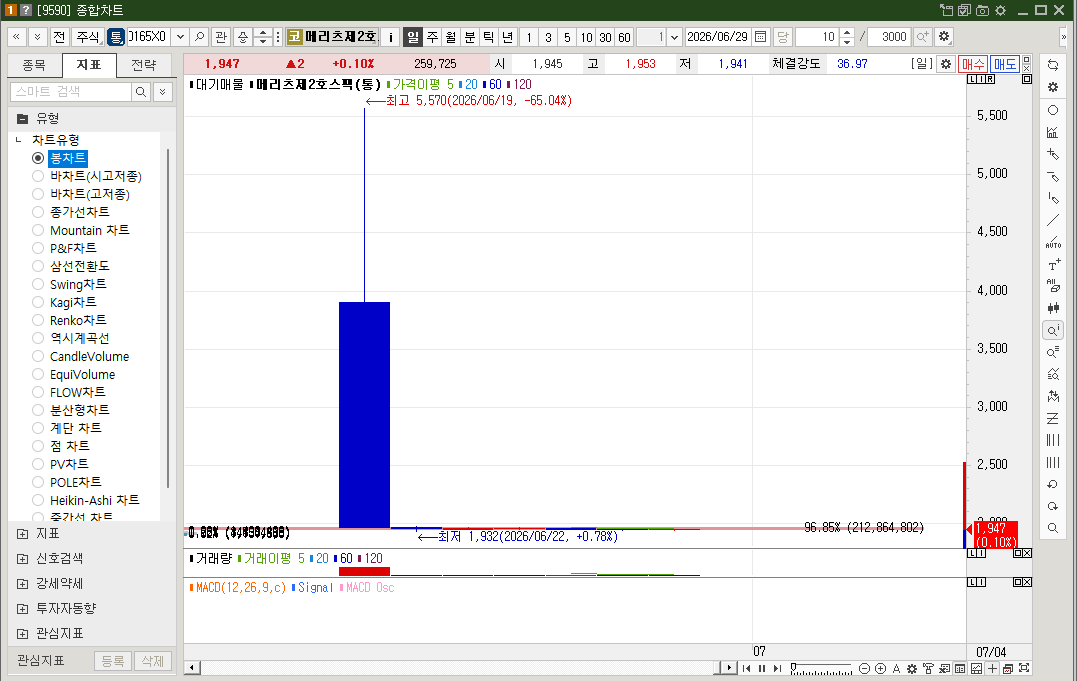The width and height of the screenshot is (1077, 681).
Task: Click the 등록 register button
Action: click(x=113, y=661)
